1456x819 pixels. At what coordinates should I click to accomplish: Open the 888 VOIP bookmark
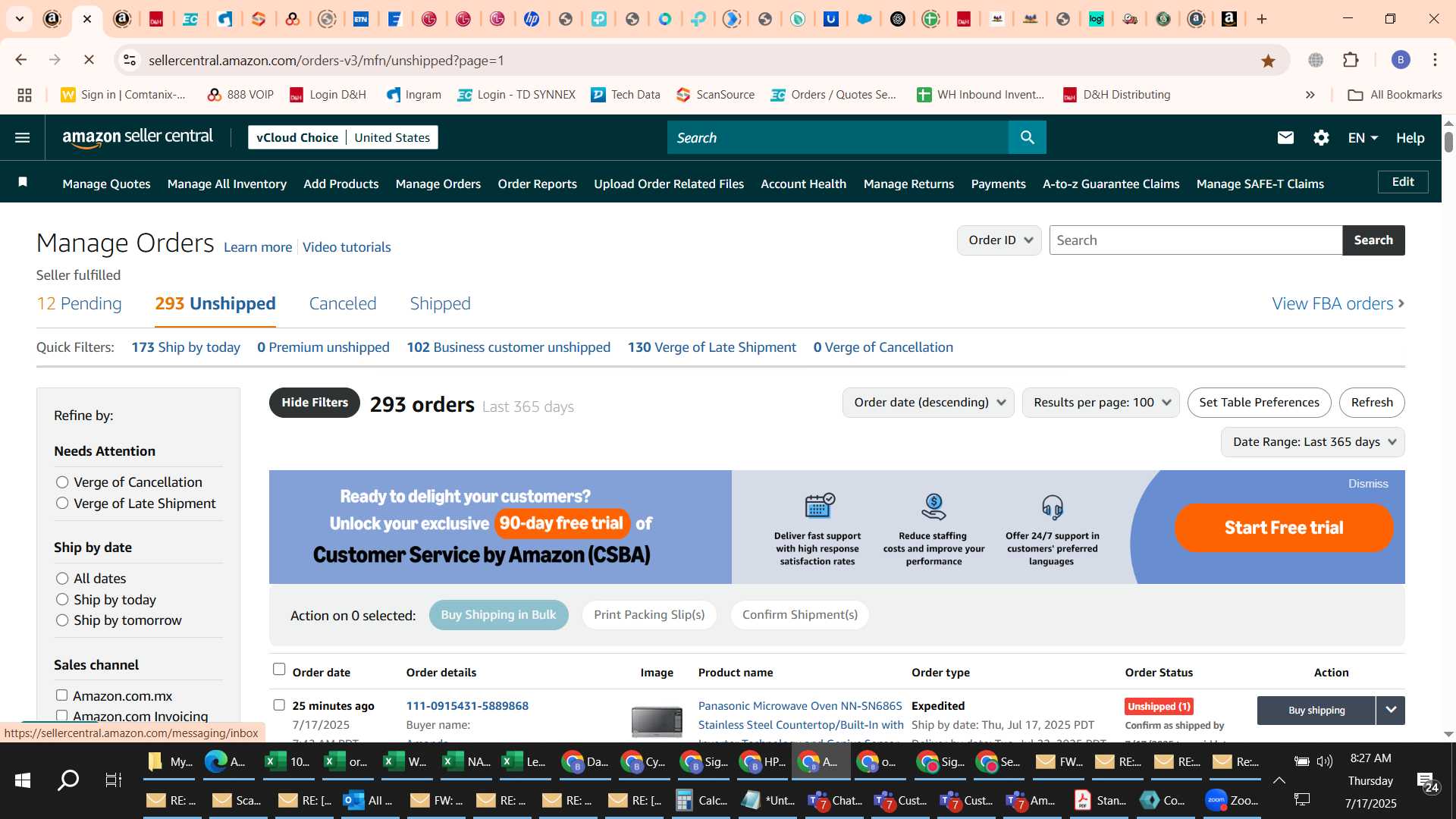click(x=240, y=95)
